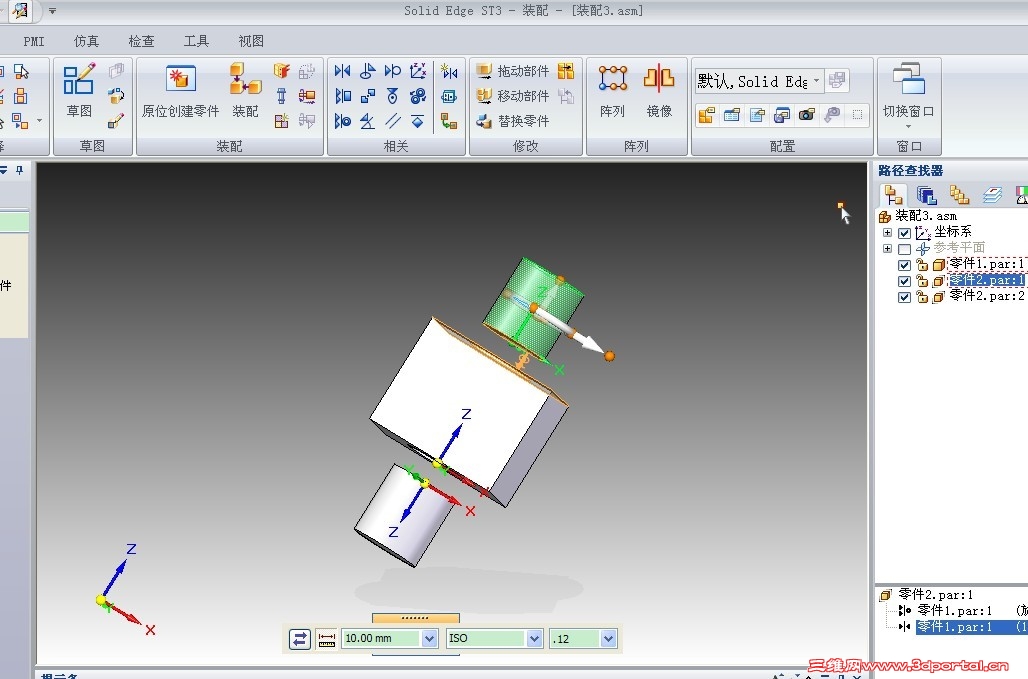Click the FlashFit icon in 相关 group
The image size is (1028, 679).
click(449, 71)
